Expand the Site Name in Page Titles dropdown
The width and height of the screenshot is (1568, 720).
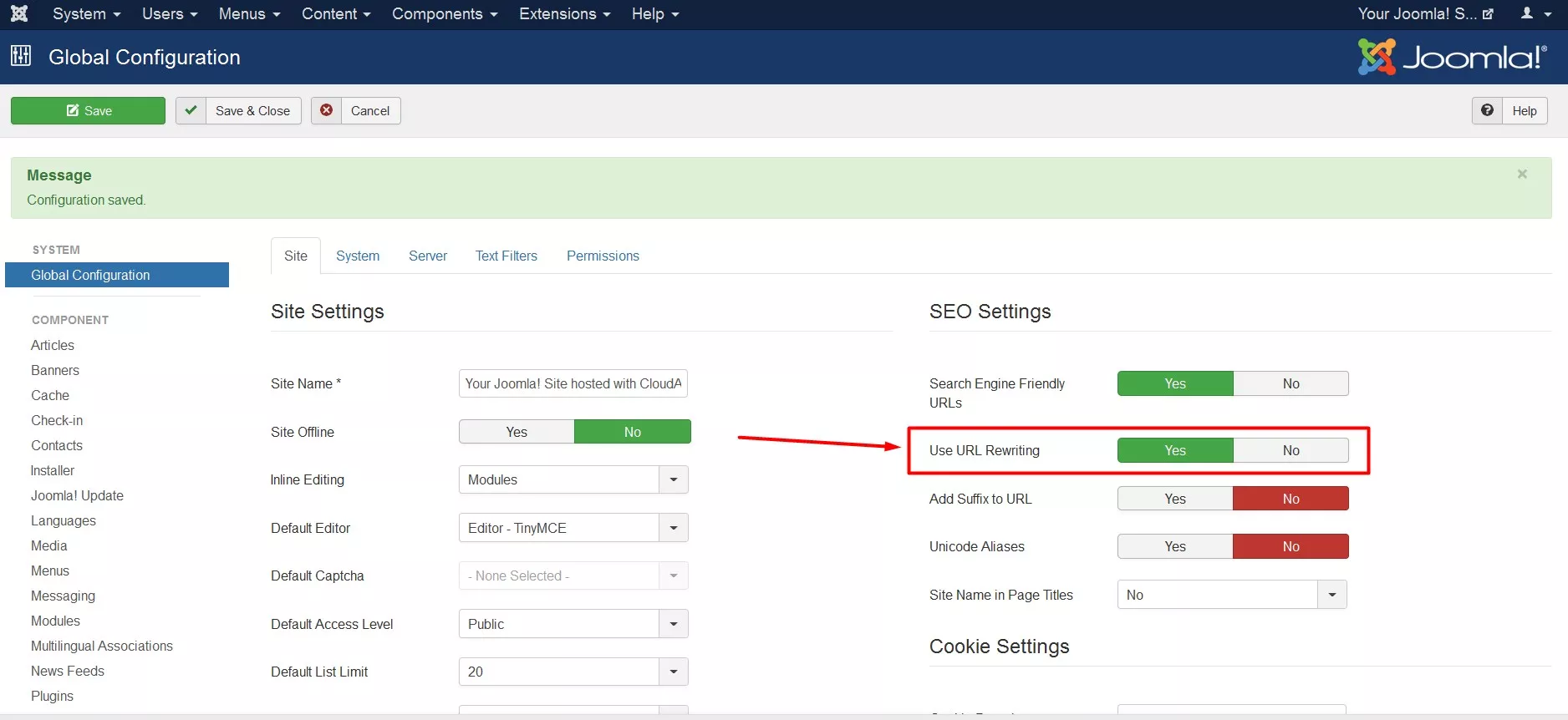pyautogui.click(x=1232, y=595)
